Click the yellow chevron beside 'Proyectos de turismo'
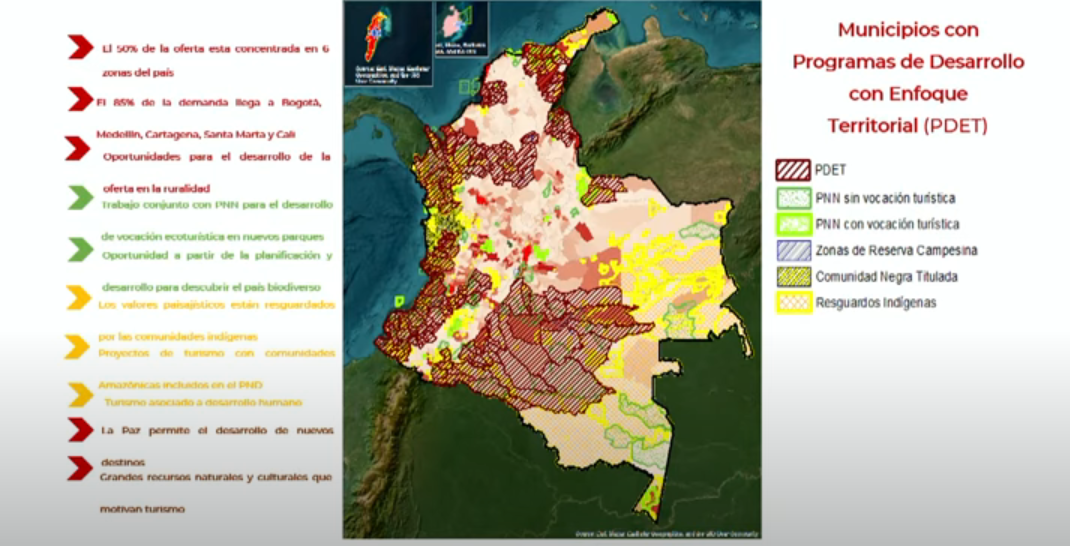This screenshot has height=546, width=1070. (x=78, y=346)
